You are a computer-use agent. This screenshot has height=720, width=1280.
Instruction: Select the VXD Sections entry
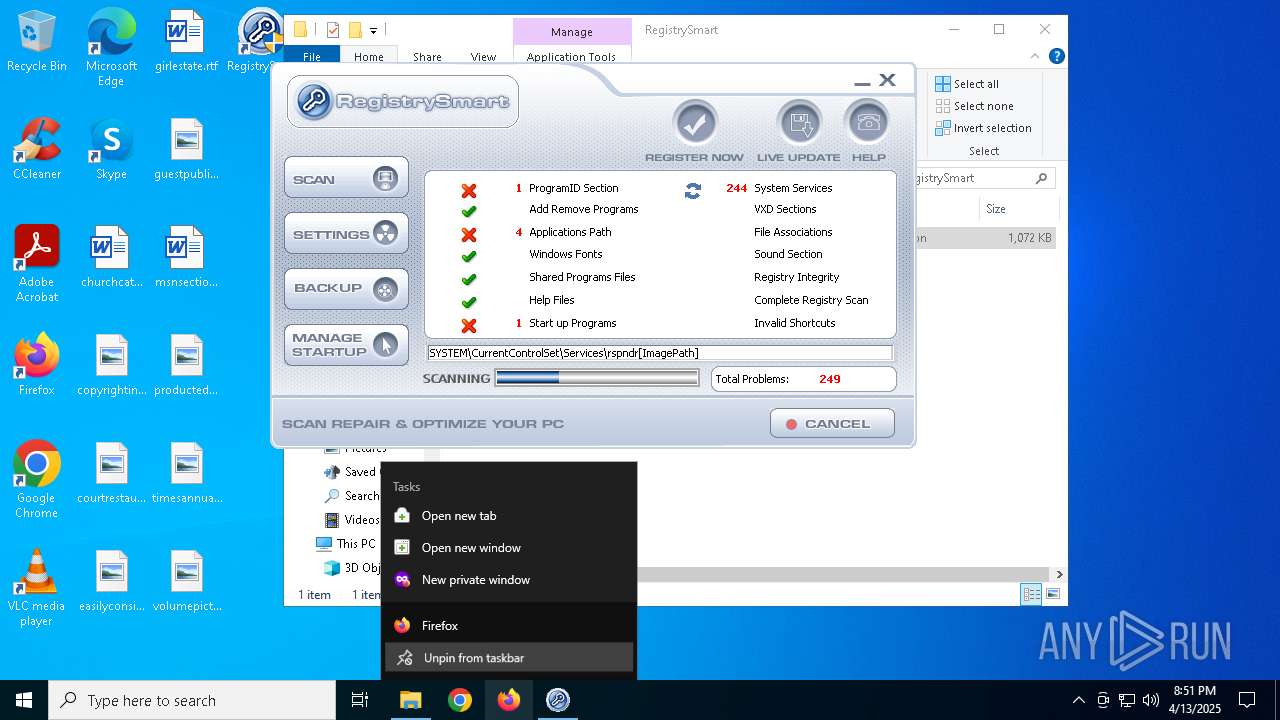pos(785,209)
